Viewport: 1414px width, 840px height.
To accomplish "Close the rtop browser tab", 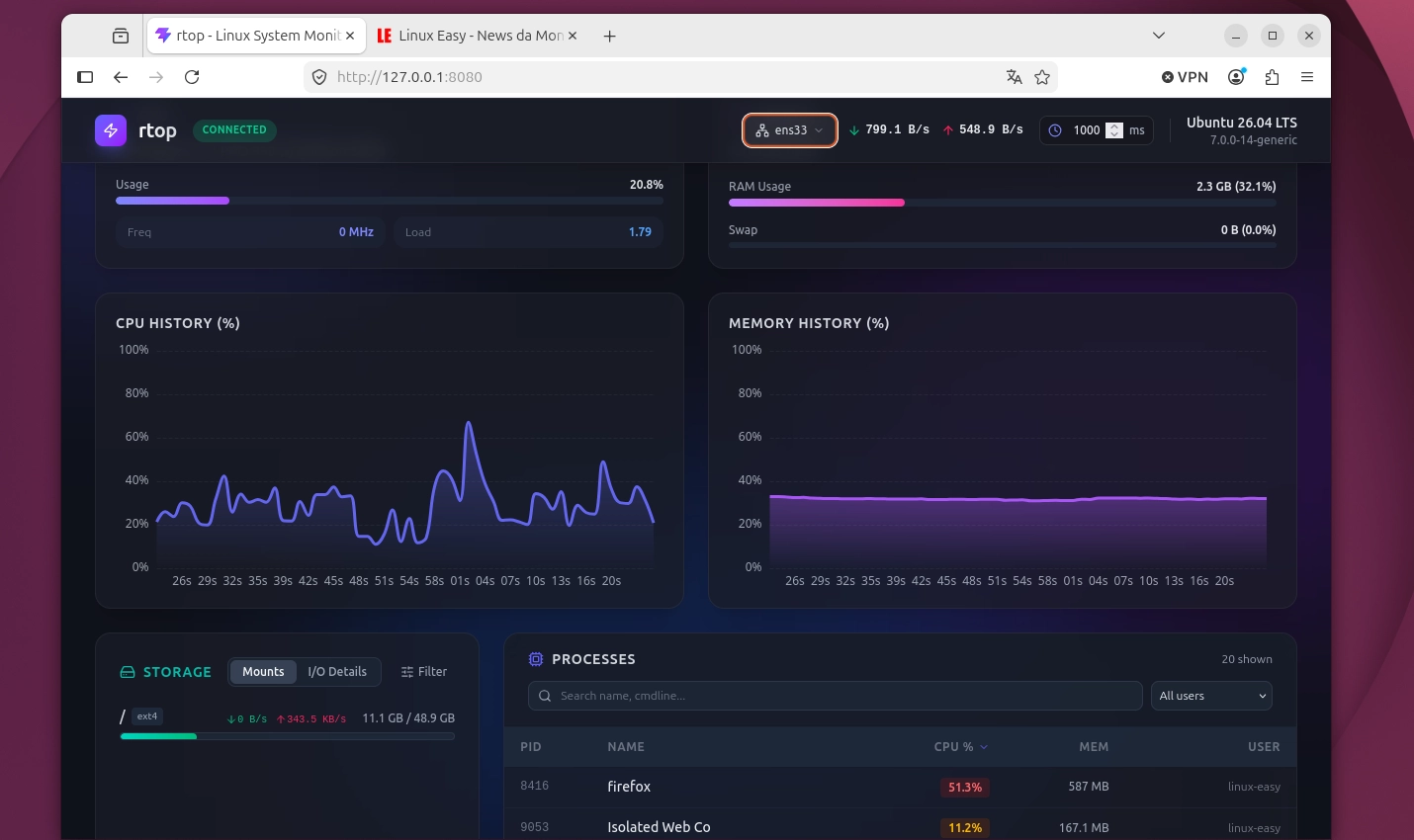I will tap(350, 36).
